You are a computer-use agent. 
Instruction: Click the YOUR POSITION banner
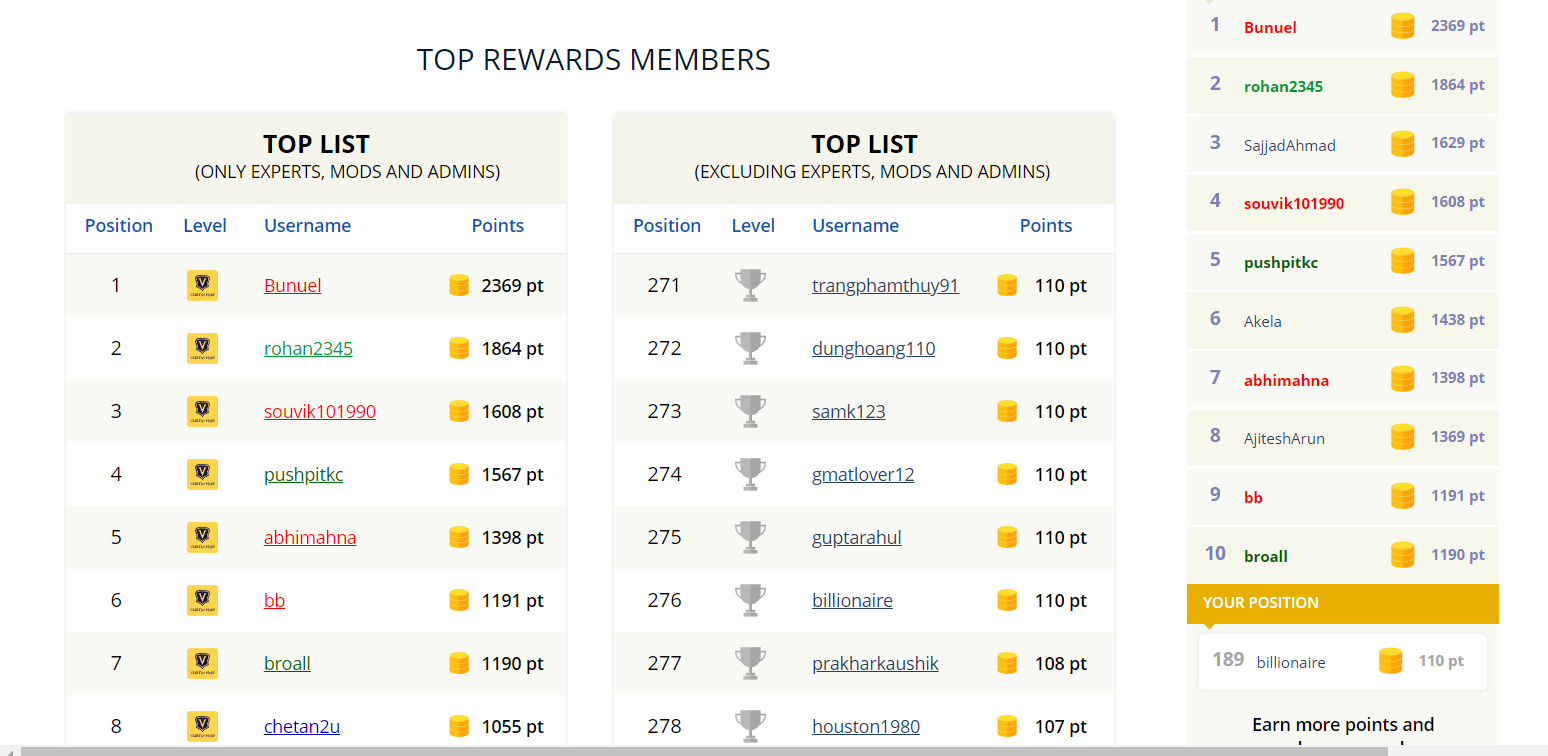tap(1343, 603)
